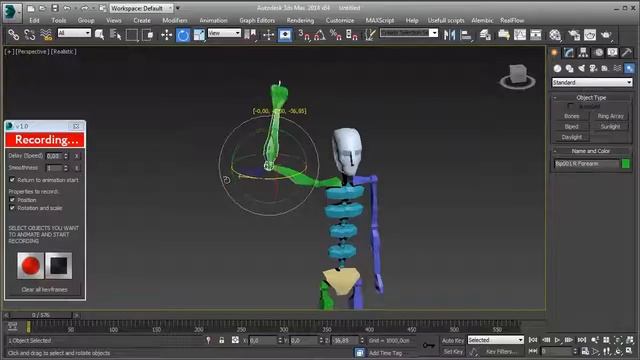The image size is (640, 360).
Task: Click Go to Start playback button
Action: [533, 340]
